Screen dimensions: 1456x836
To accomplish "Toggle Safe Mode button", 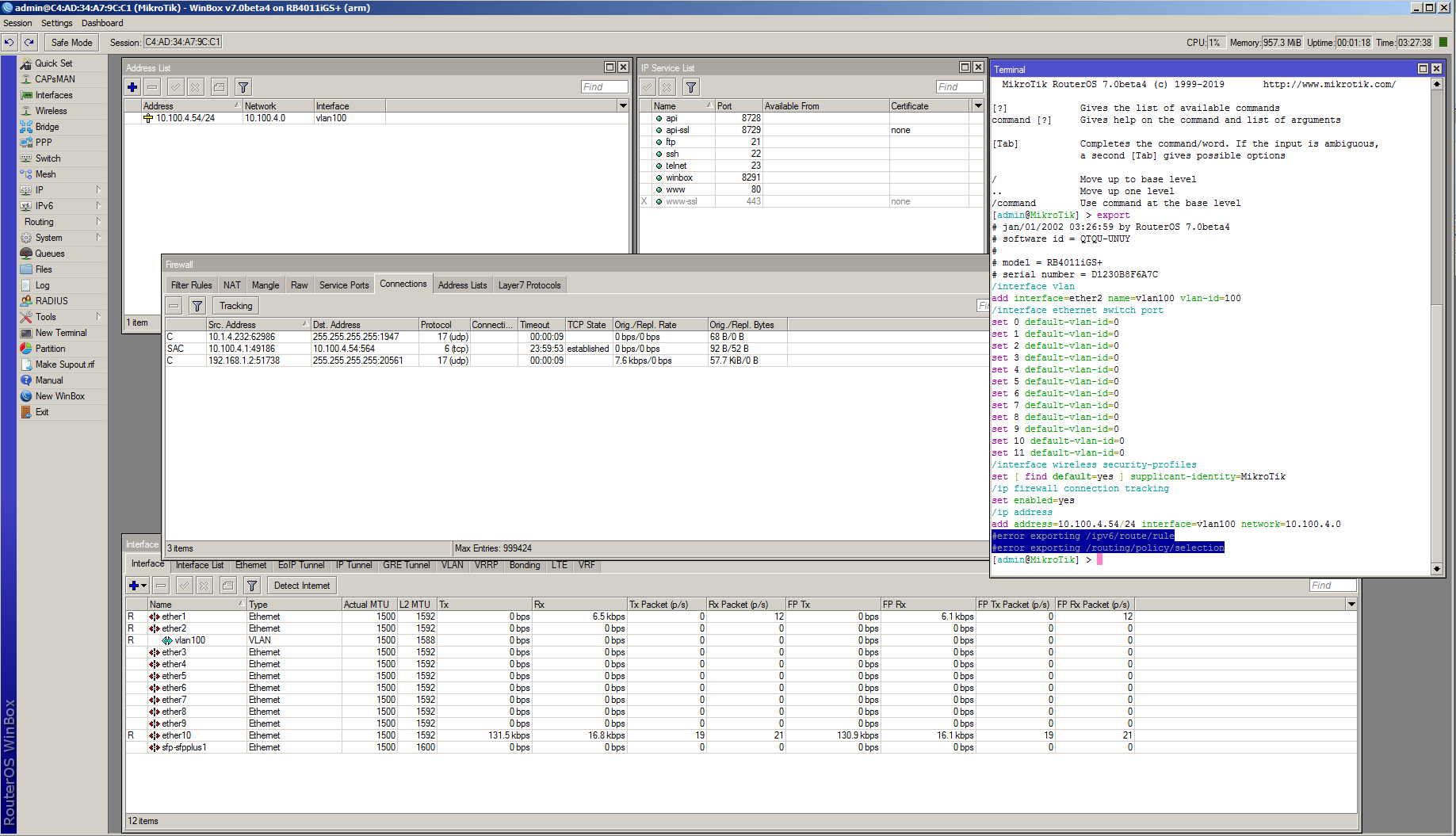I will [71, 42].
